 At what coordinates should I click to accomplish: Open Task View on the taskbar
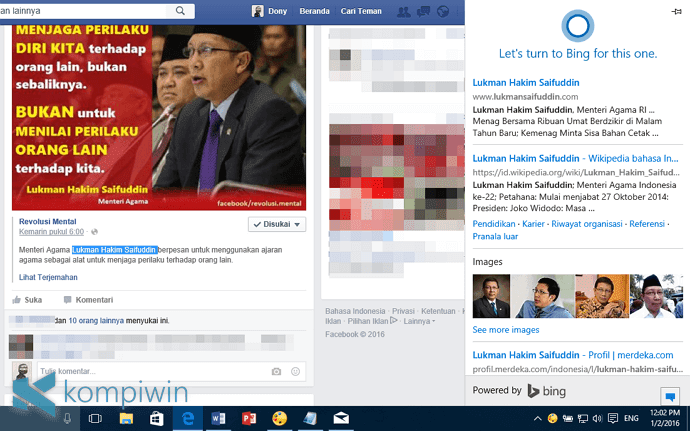coord(95,418)
